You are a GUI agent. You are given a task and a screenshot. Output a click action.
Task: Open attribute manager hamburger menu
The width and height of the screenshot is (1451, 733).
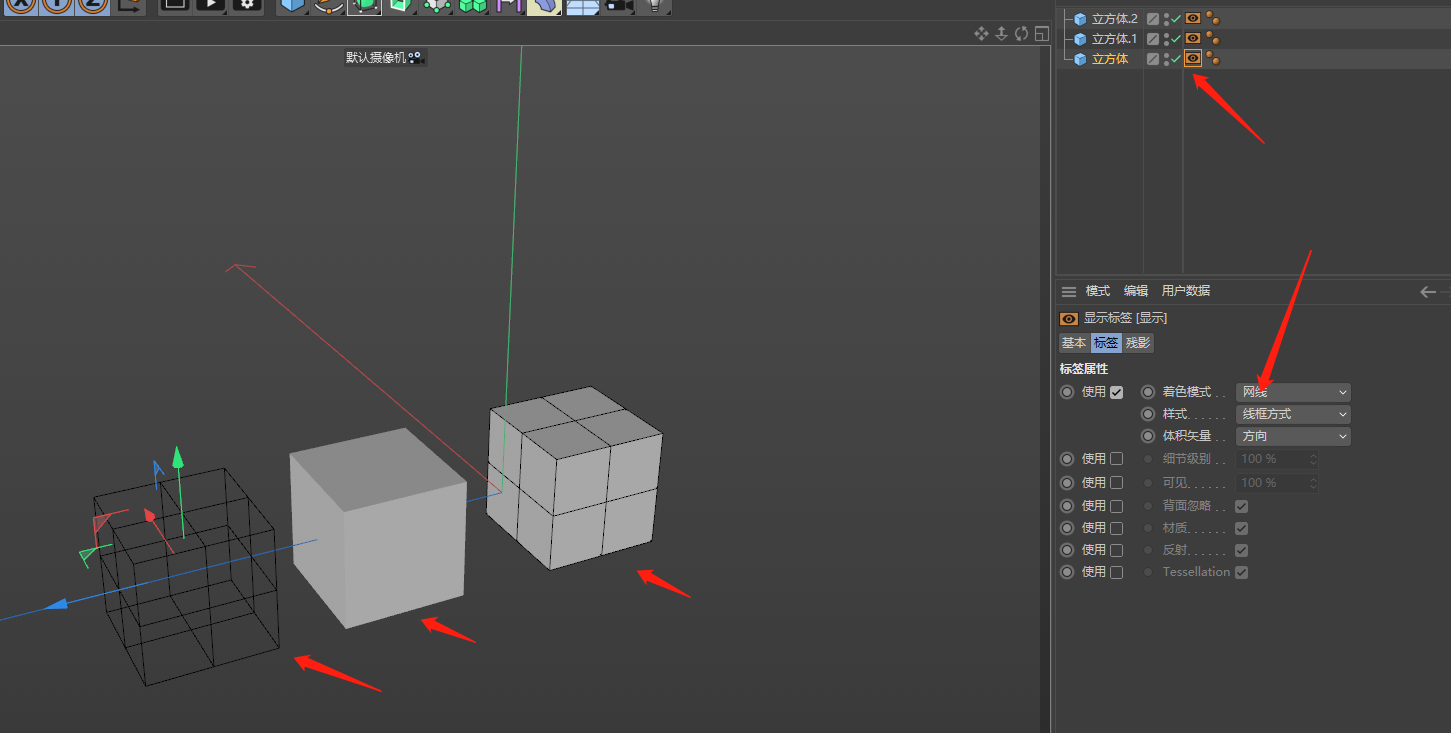click(x=1069, y=291)
